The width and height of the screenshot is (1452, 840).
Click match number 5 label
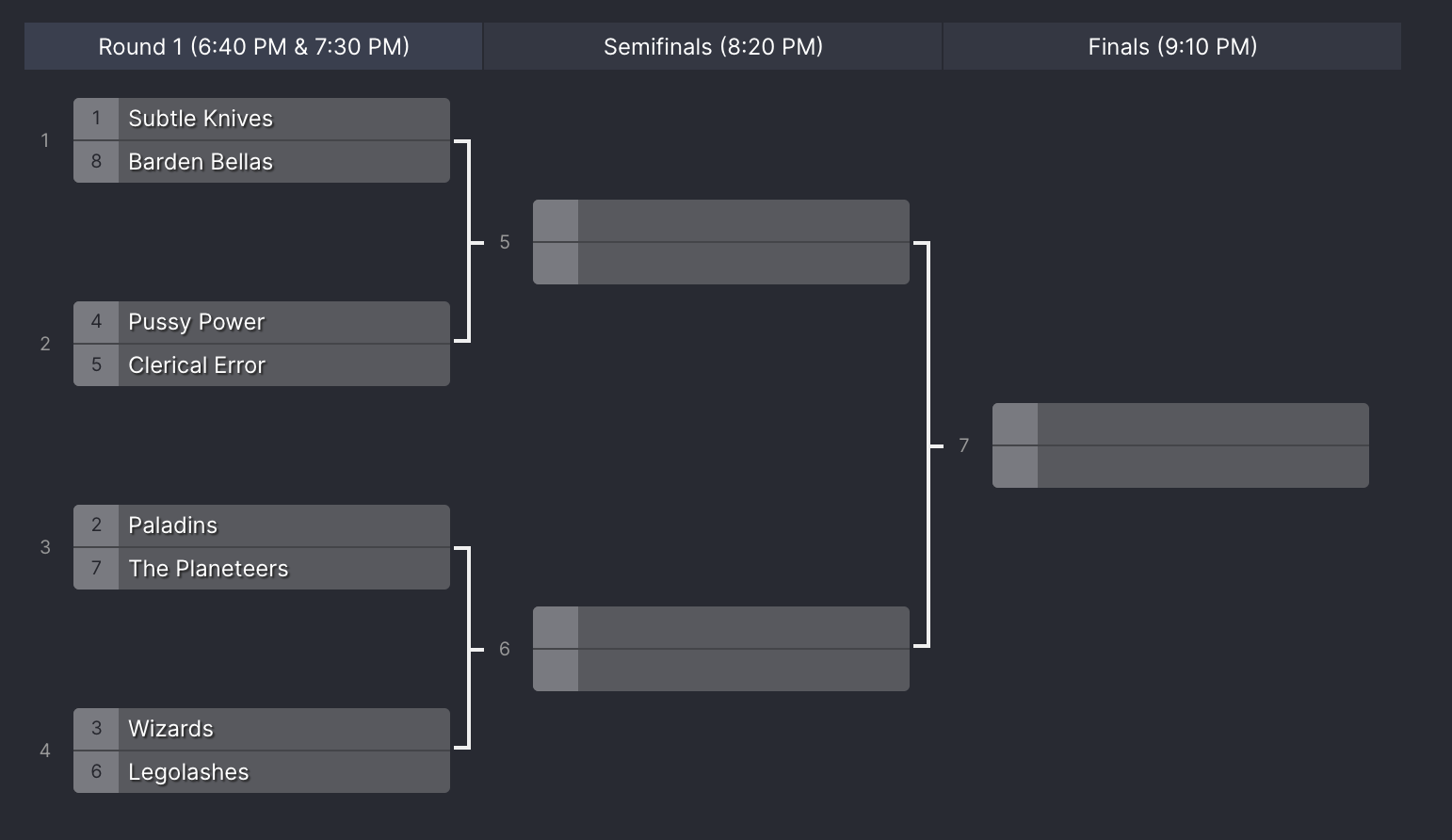[505, 242]
